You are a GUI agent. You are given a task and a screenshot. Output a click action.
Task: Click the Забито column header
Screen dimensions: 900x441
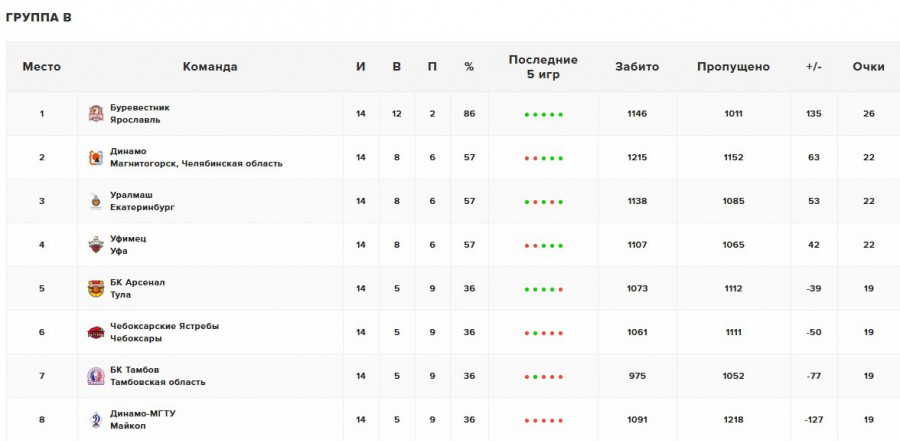(637, 67)
